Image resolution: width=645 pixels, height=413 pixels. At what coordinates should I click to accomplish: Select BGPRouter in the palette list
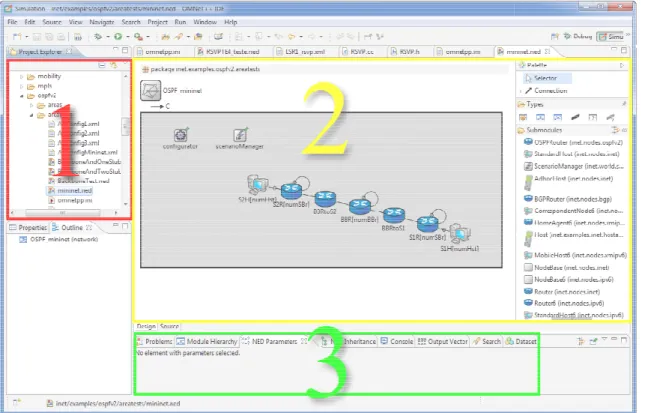coord(568,199)
